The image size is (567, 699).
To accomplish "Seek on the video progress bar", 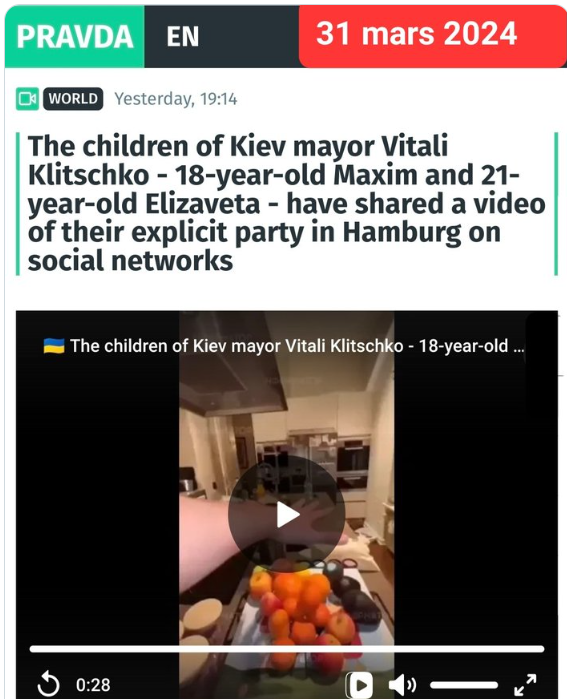I will [287, 649].
